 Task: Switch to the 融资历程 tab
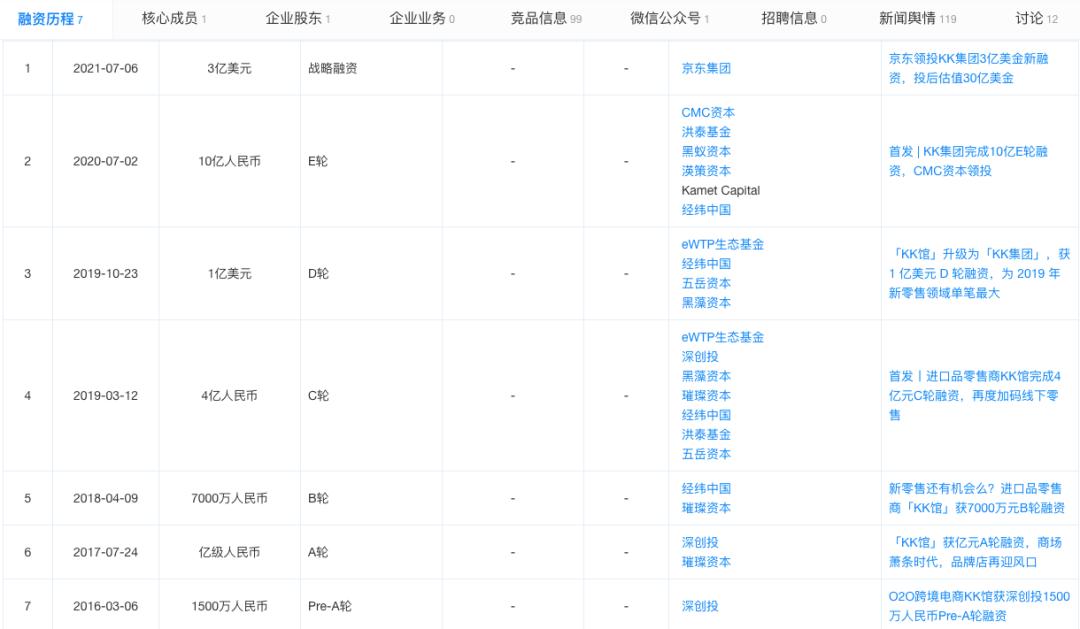50,19
